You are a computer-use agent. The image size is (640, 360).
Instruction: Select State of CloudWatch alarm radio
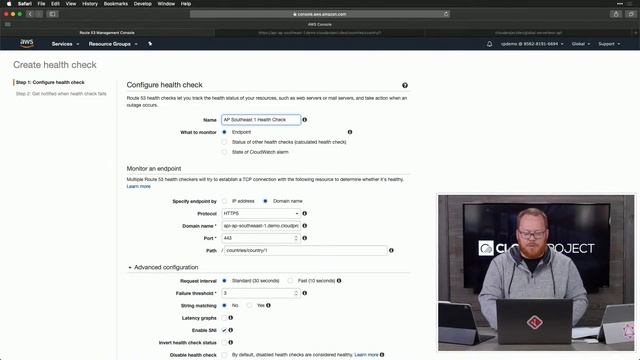click(224, 152)
